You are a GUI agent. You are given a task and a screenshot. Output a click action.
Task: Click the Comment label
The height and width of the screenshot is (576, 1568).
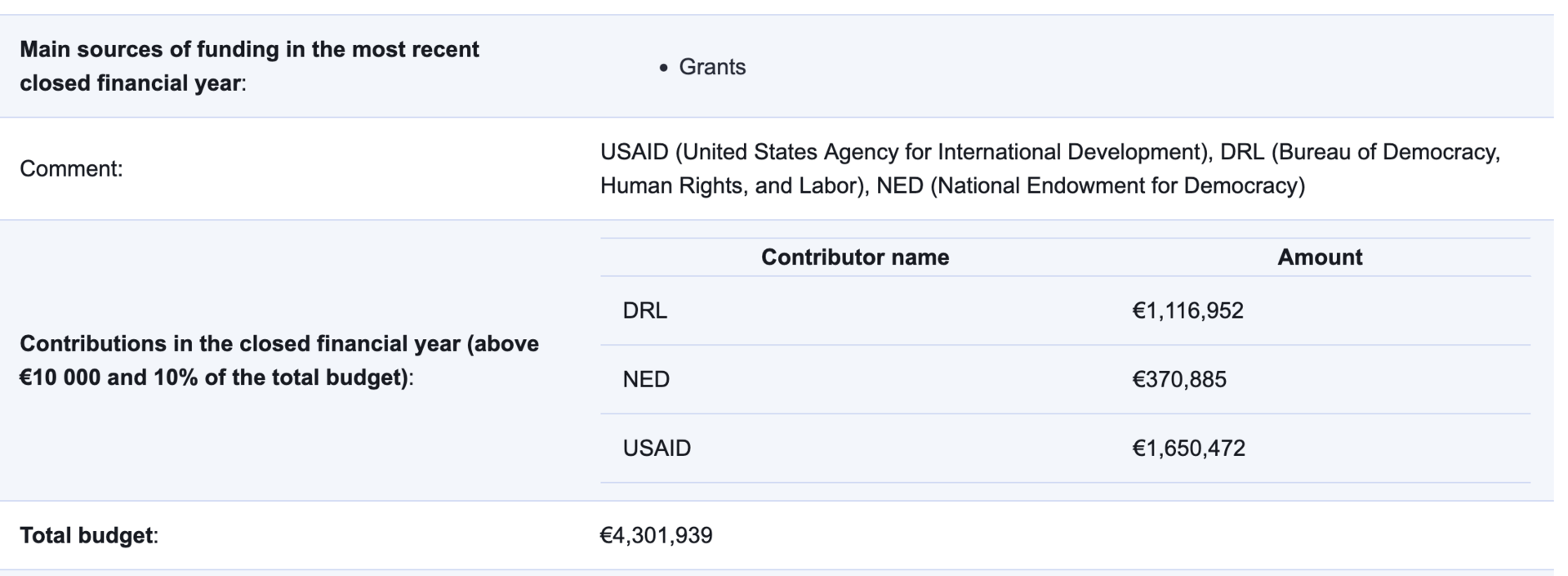tap(71, 169)
